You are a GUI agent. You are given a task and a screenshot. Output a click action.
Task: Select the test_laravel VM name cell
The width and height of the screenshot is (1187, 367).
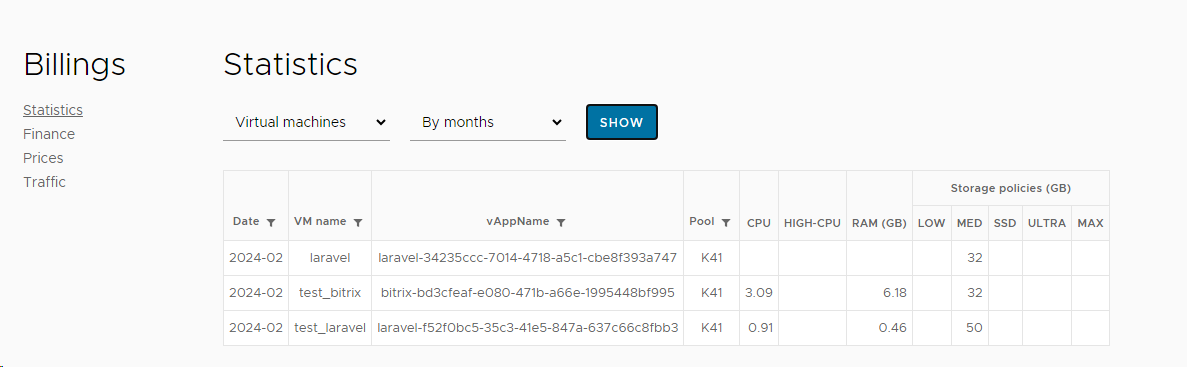pyautogui.click(x=330, y=328)
